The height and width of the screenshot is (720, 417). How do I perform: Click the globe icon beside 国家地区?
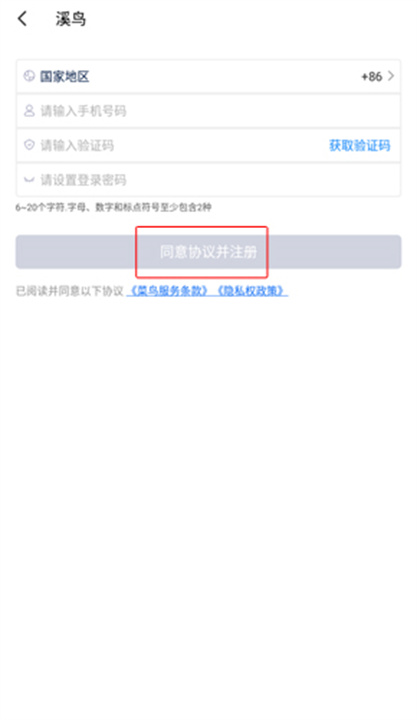click(x=29, y=76)
